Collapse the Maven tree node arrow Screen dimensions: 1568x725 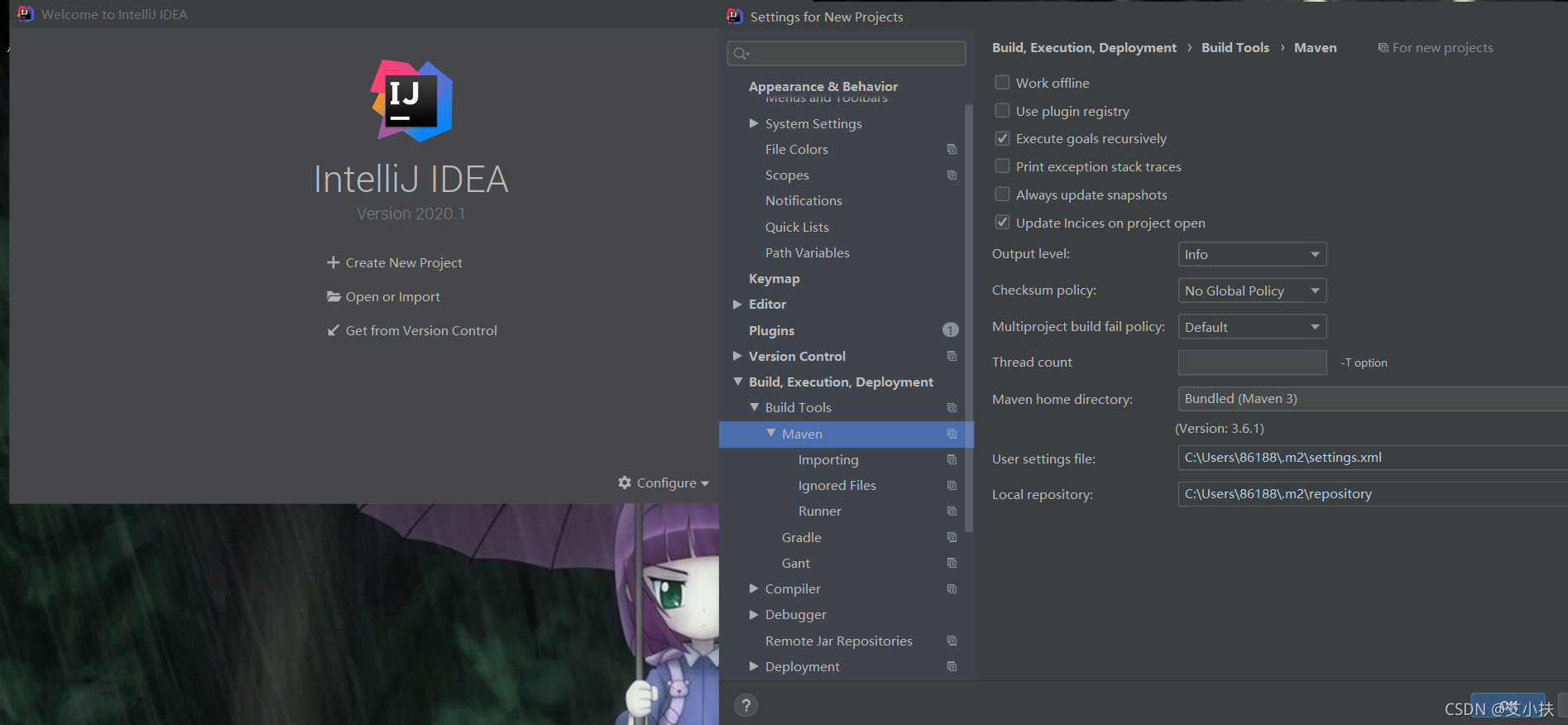pos(770,433)
